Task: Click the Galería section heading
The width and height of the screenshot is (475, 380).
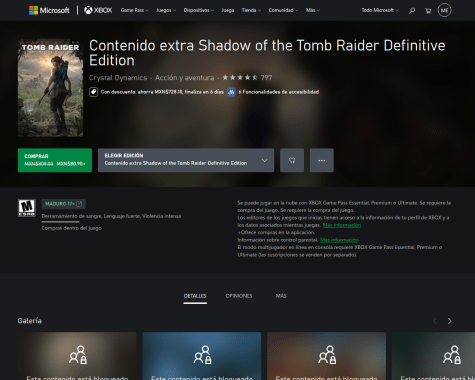Action: [30, 321]
